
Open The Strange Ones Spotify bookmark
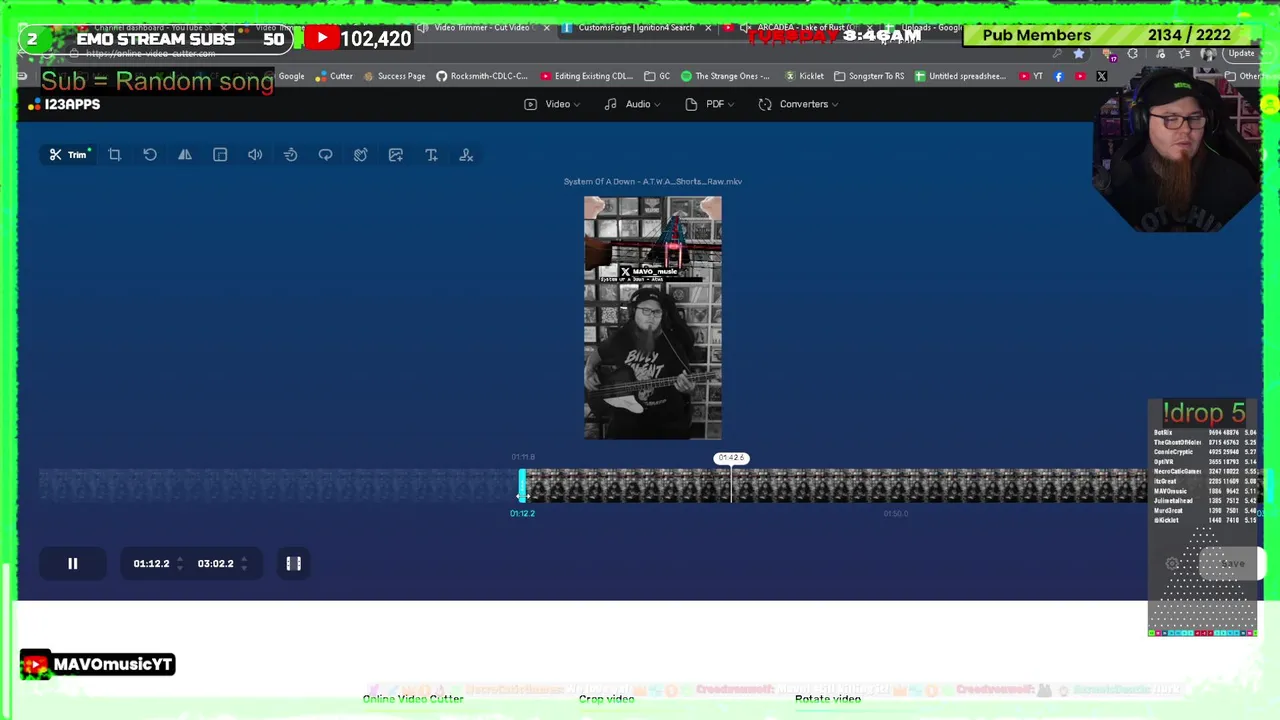[726, 76]
